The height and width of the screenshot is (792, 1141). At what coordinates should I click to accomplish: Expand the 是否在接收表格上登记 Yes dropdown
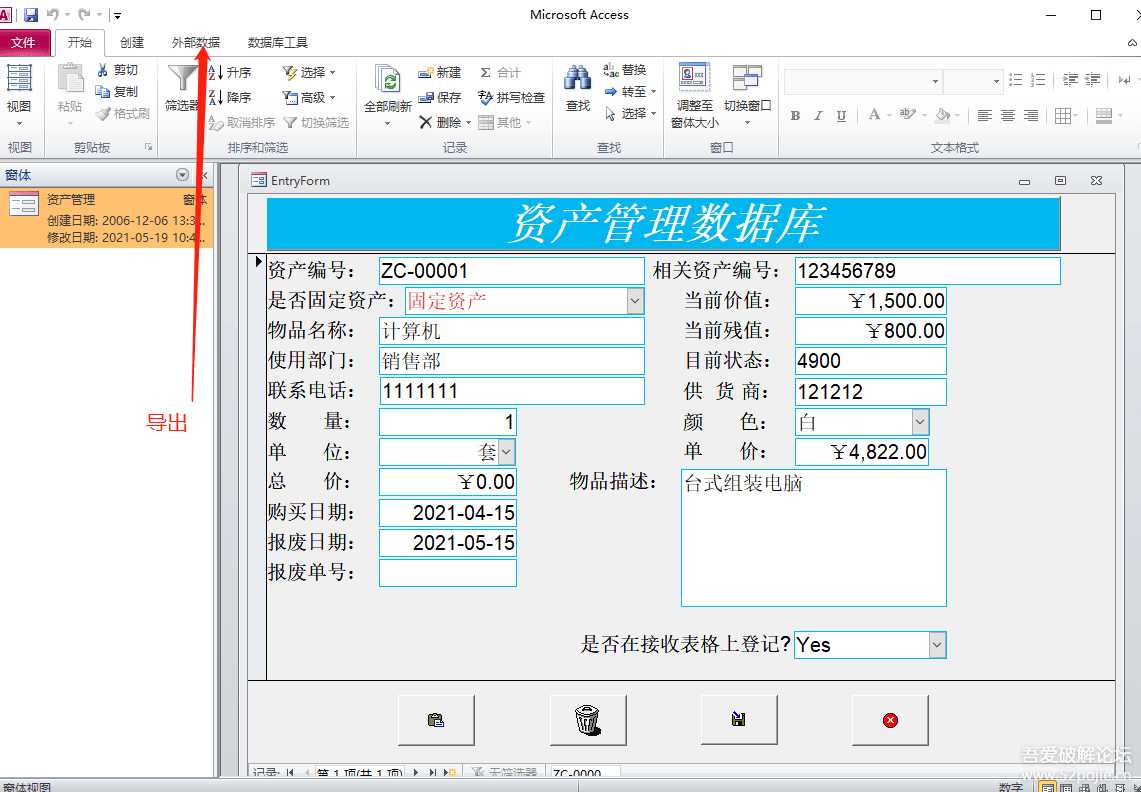937,645
